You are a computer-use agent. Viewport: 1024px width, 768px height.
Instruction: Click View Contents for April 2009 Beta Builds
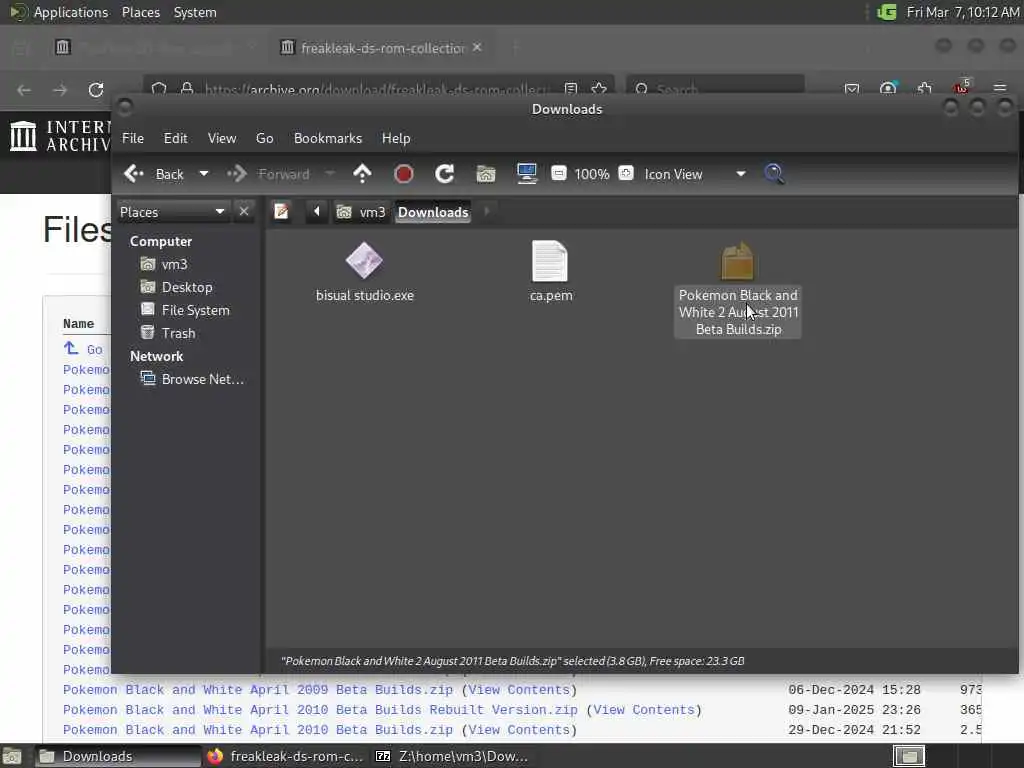[x=519, y=690]
